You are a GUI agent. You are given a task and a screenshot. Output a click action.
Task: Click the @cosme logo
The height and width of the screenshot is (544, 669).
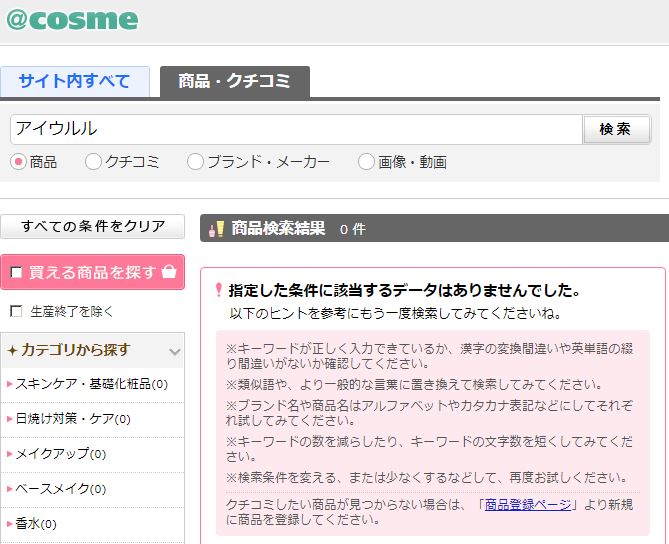coord(72,20)
